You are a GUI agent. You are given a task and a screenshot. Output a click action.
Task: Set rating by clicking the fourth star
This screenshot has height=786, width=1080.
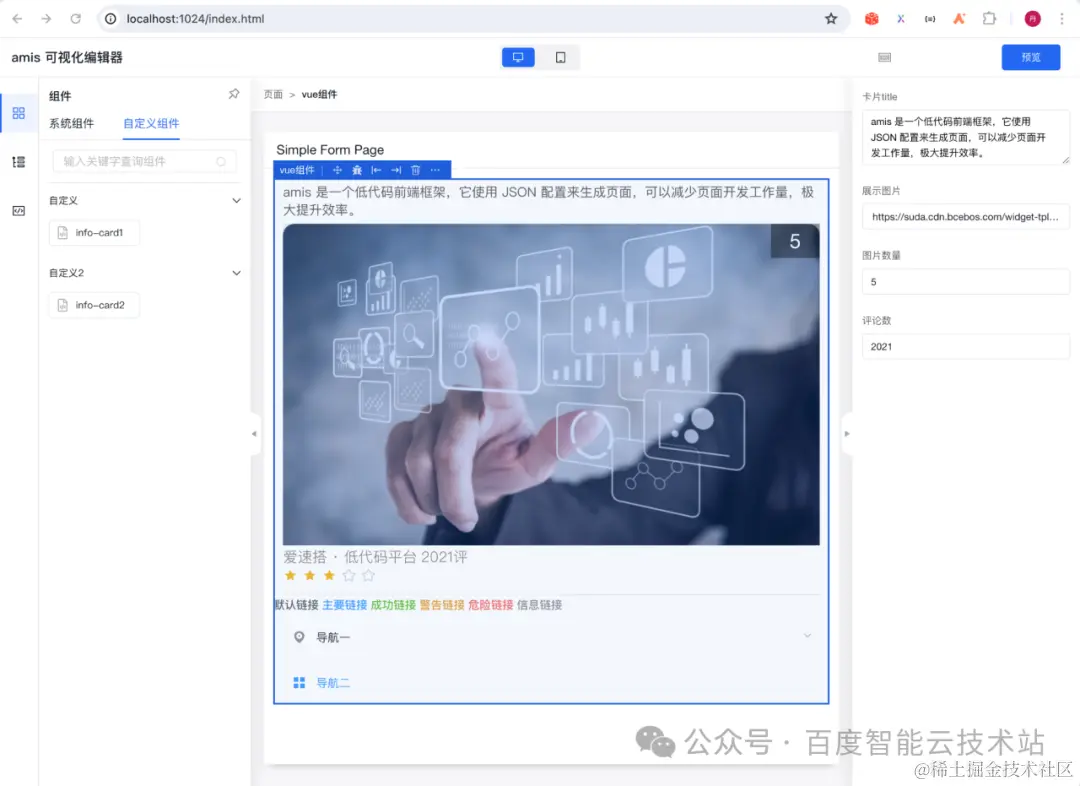click(x=348, y=575)
